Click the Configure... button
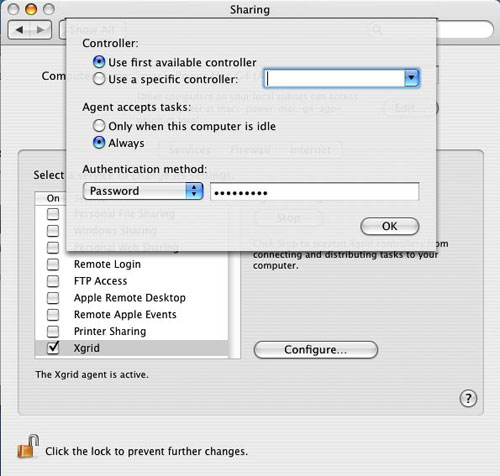The height and width of the screenshot is (476, 500). 316,350
